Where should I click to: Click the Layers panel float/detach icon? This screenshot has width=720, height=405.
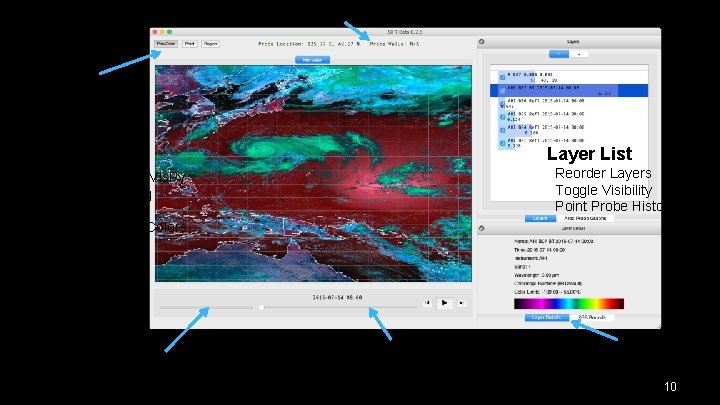coord(482,42)
